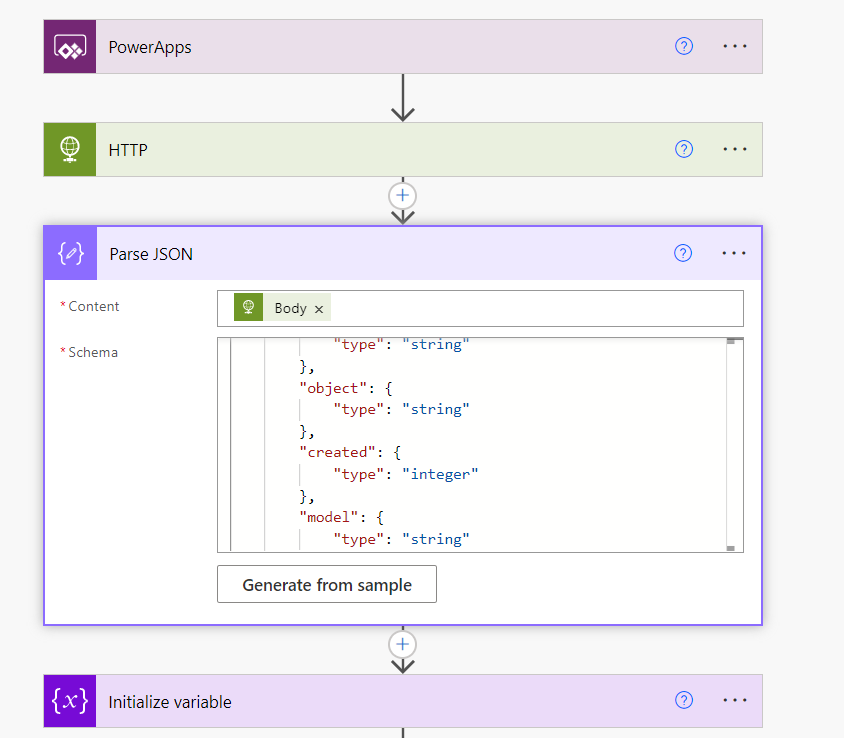
Task: Open help for Initialize variable step
Action: (x=684, y=701)
